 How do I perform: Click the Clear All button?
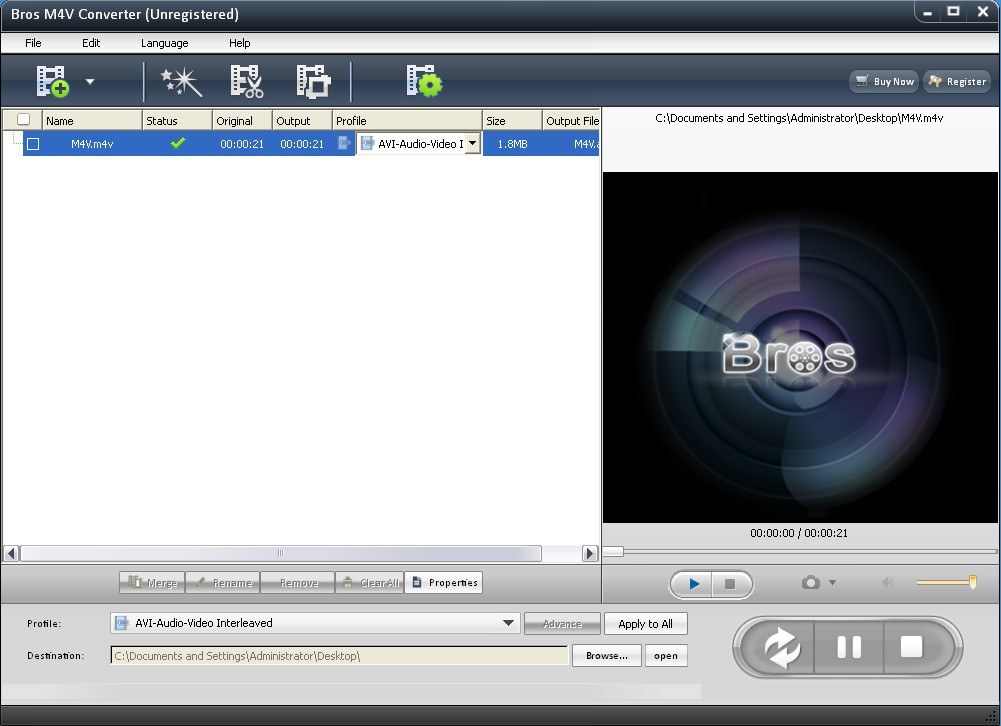tap(370, 582)
